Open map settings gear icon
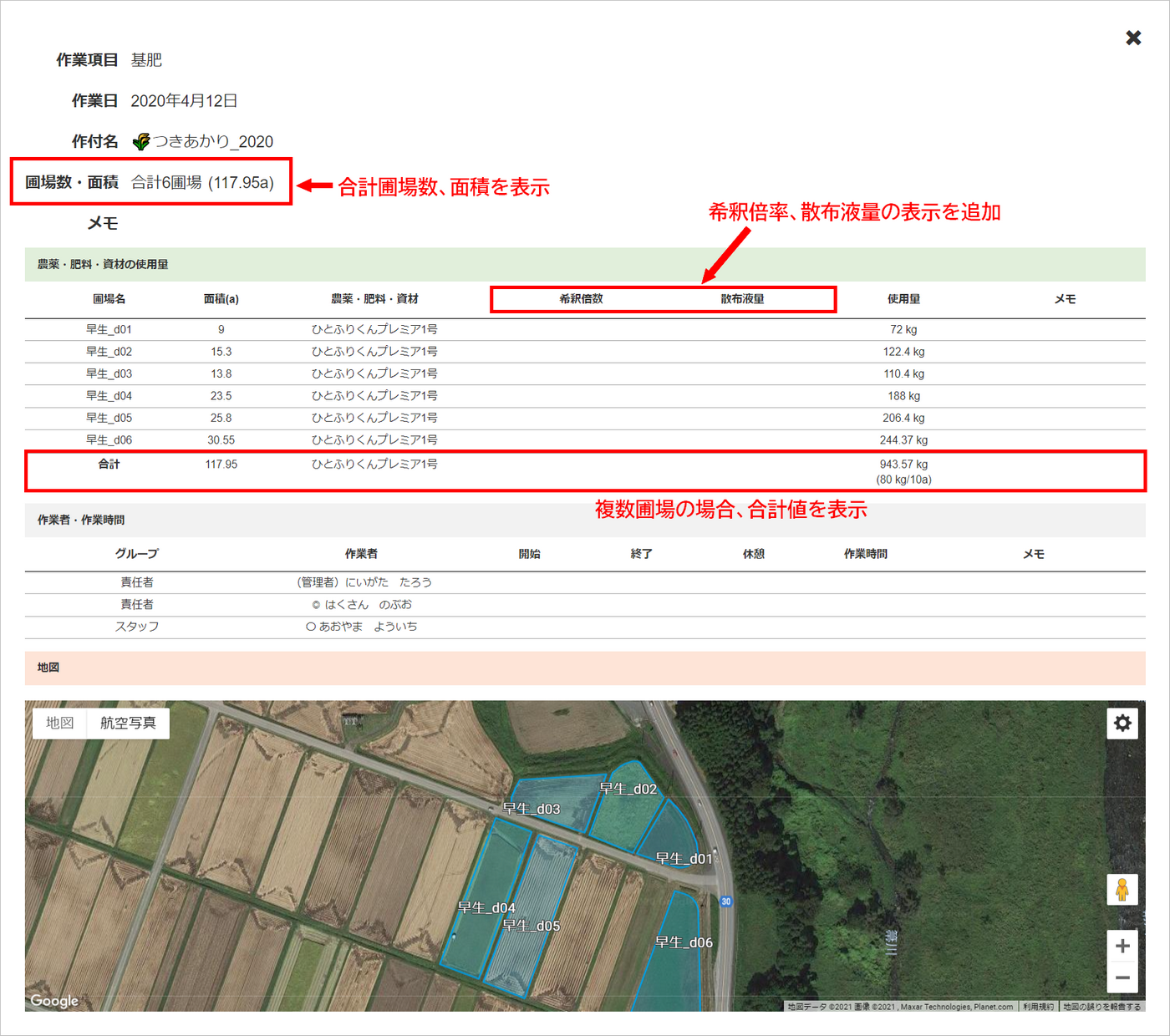This screenshot has height=1036, width=1170. [1122, 723]
